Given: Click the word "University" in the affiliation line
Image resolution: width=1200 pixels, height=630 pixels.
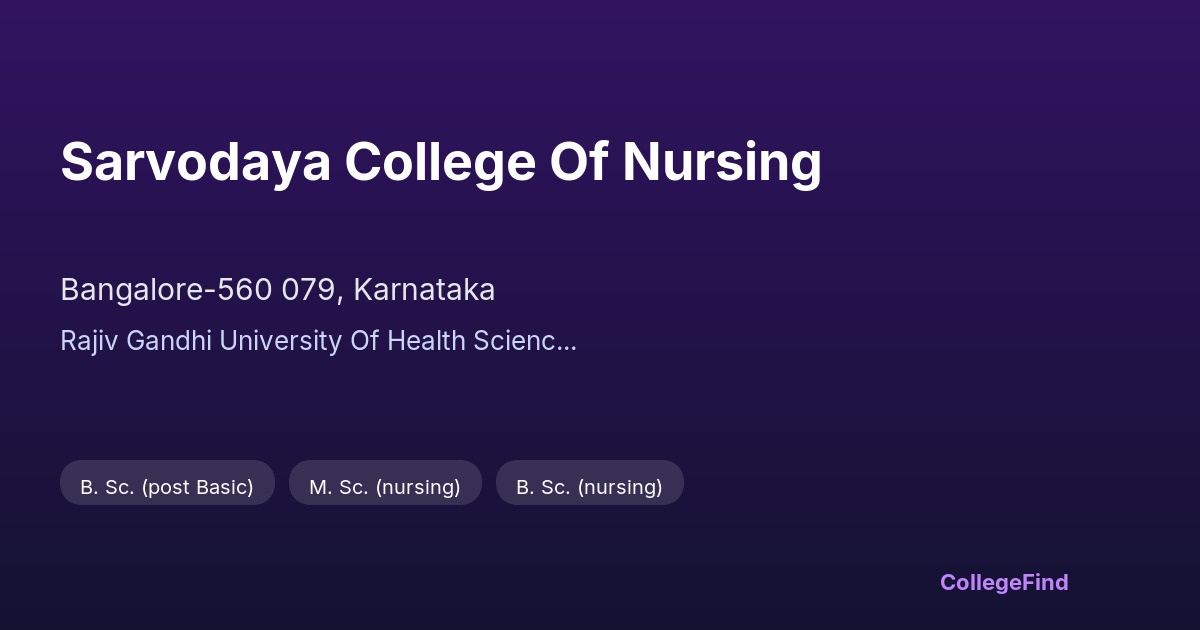Looking at the screenshot, I should 280,341.
